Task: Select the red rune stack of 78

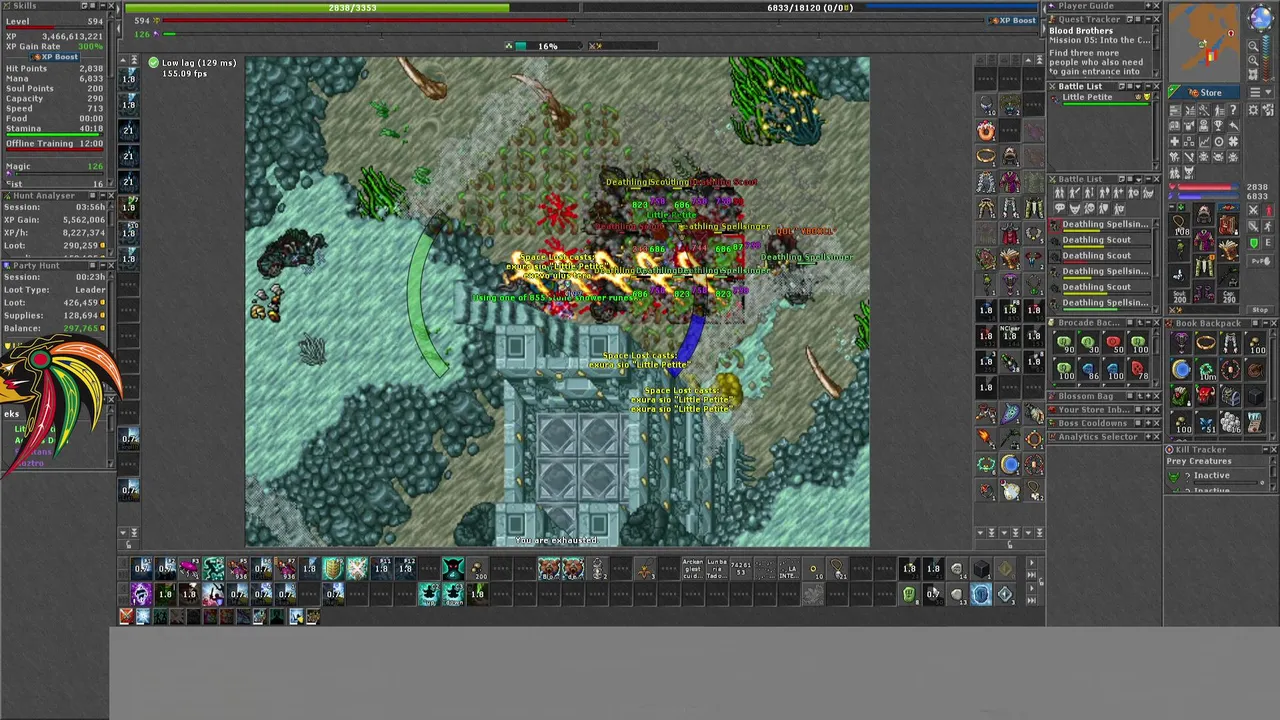Action: pyautogui.click(x=1137, y=370)
